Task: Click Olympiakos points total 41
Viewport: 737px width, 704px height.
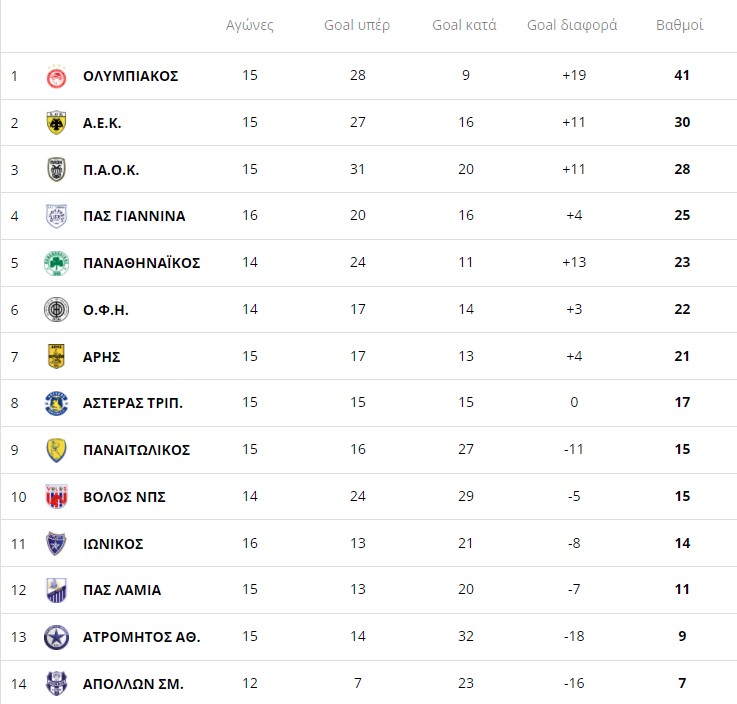Action: [682, 76]
